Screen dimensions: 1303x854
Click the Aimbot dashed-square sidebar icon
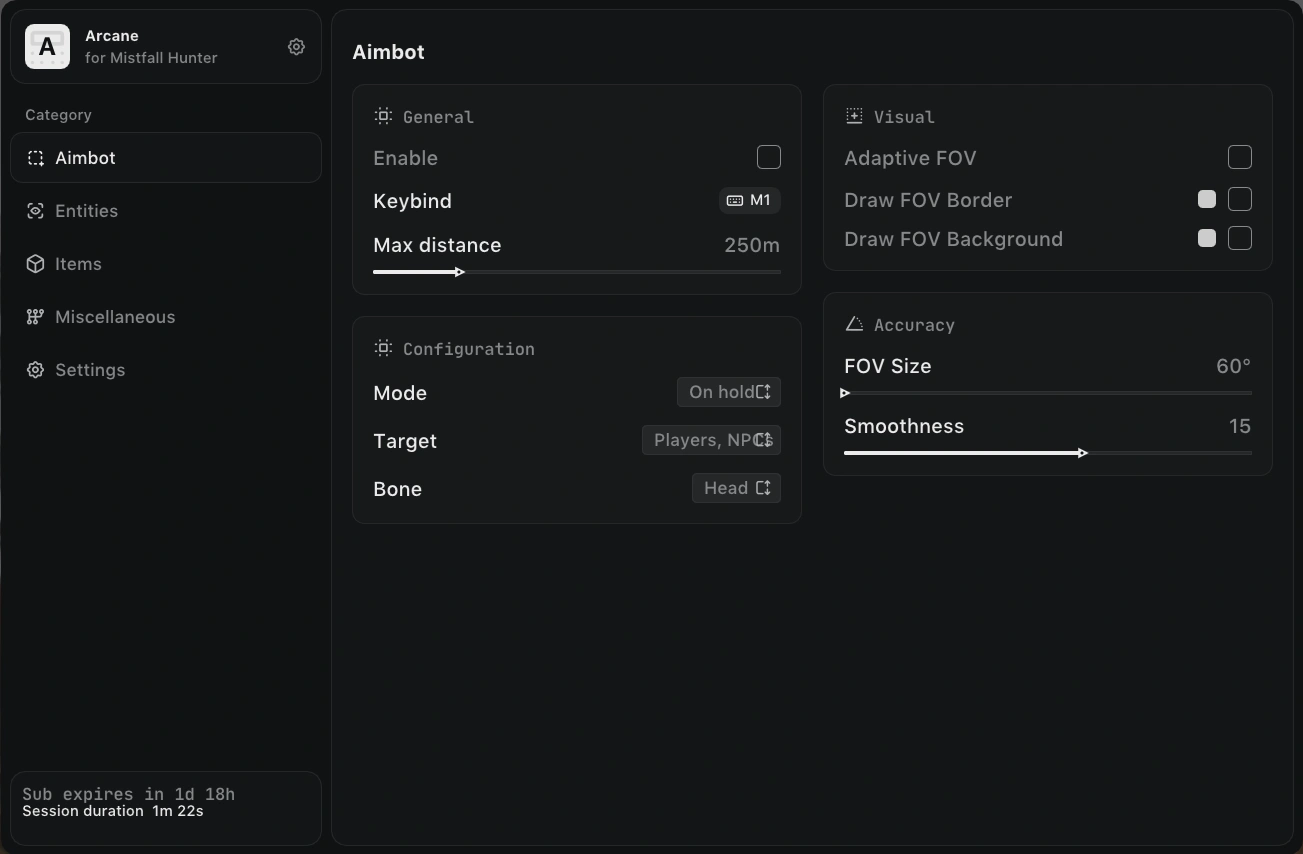pyautogui.click(x=35, y=158)
